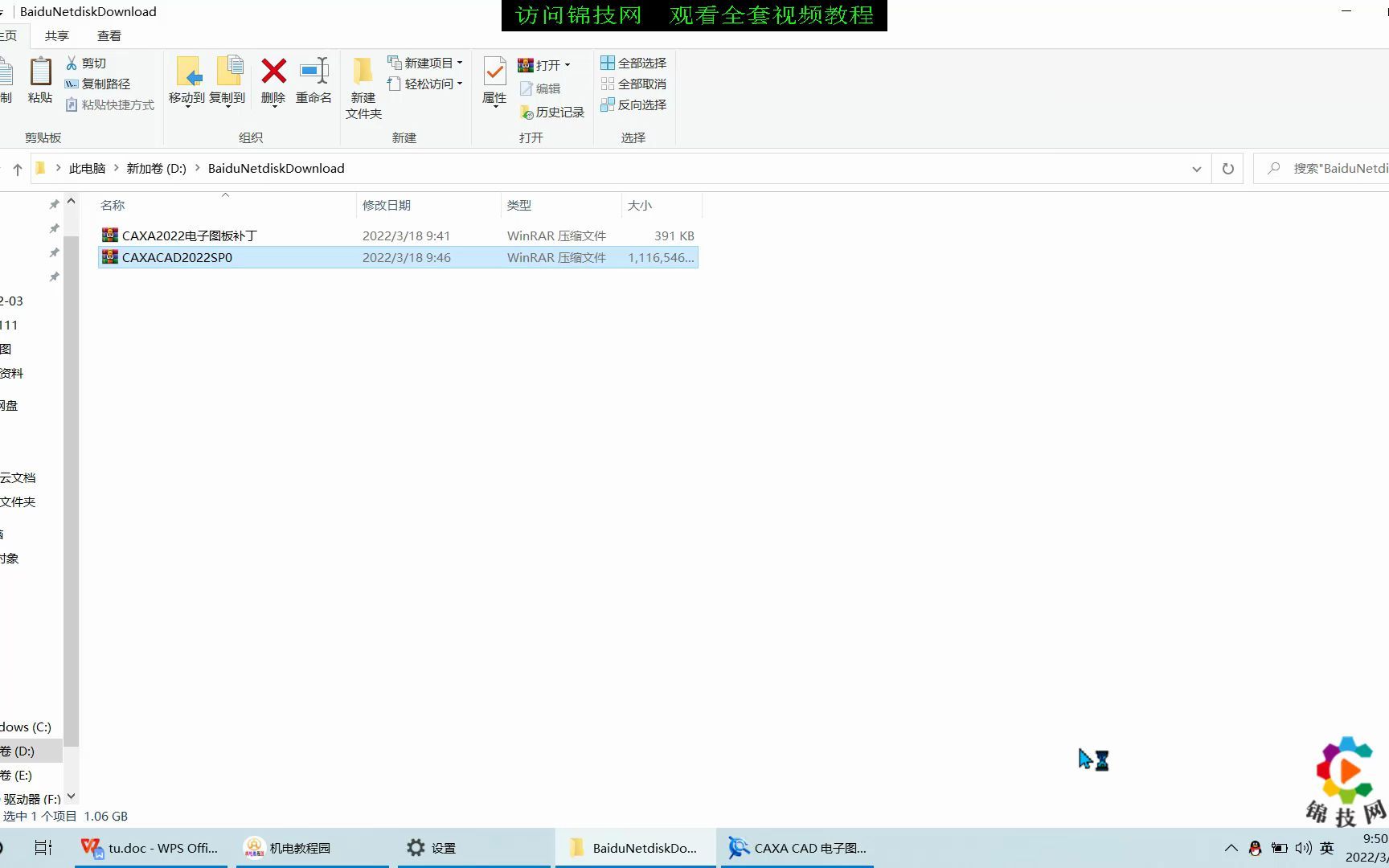This screenshot has width=1389, height=868.
Task: Expand the Delete dropdown arrow
Action: click(x=274, y=107)
